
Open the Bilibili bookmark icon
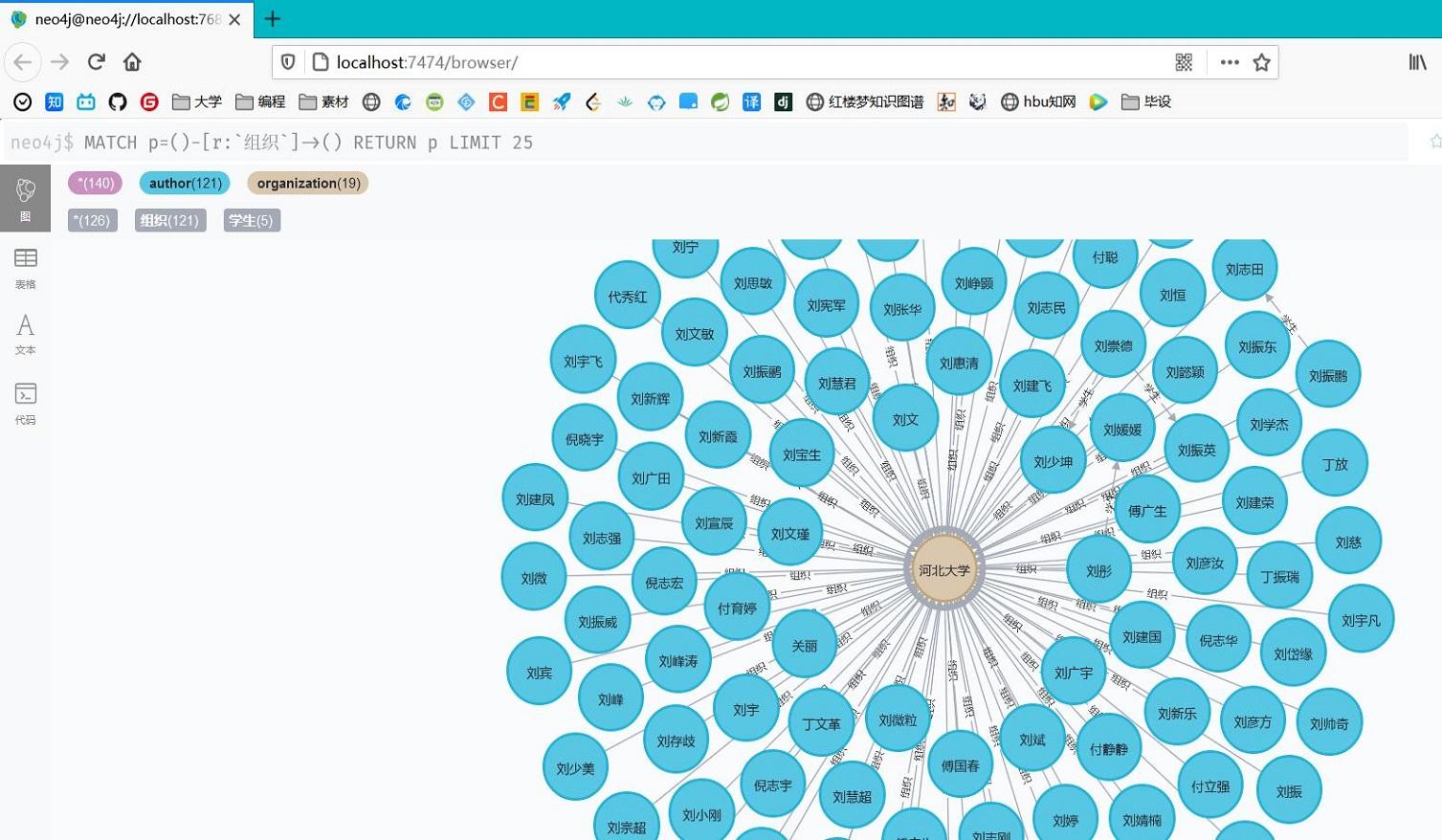click(86, 101)
